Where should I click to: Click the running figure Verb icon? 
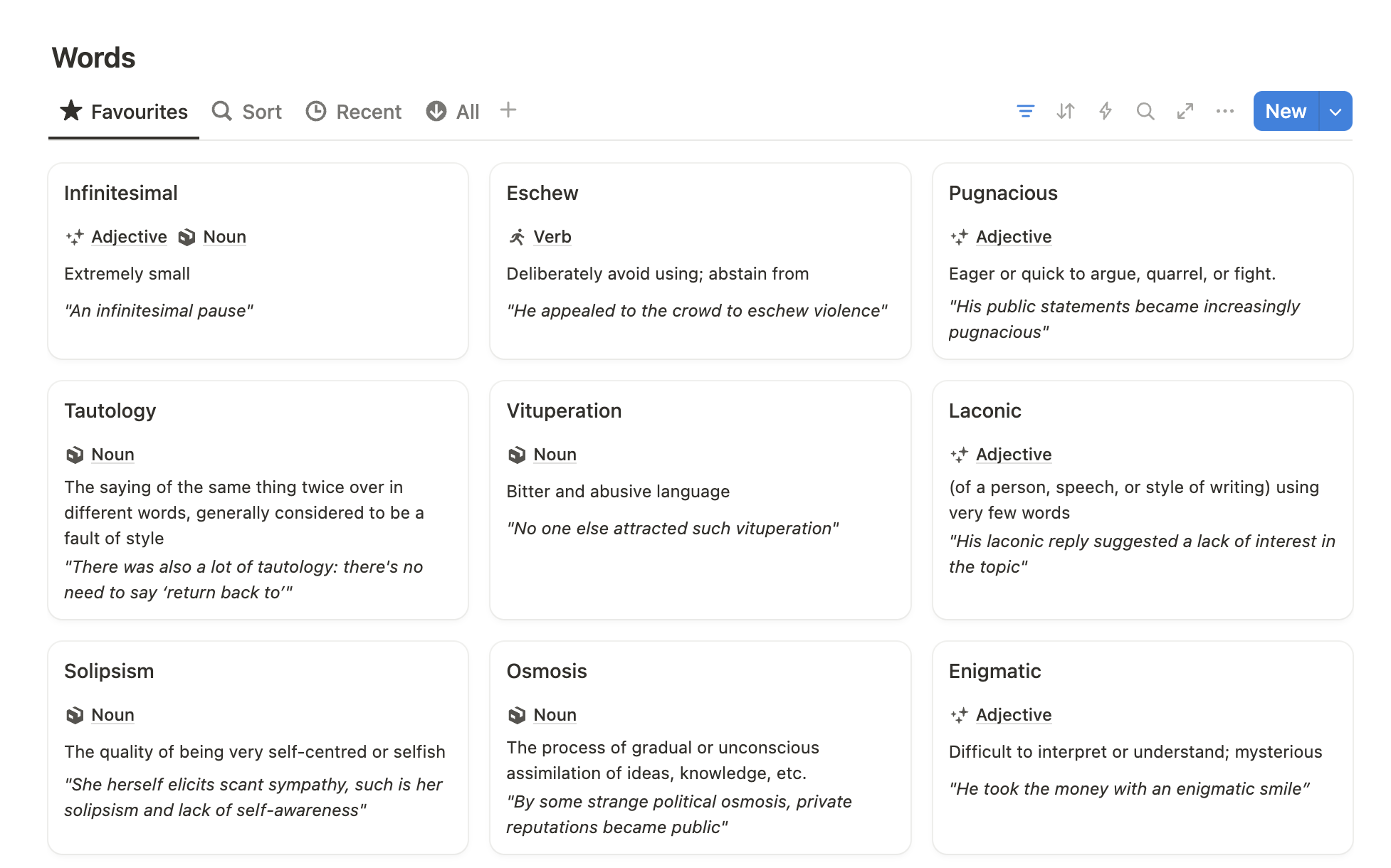(517, 237)
